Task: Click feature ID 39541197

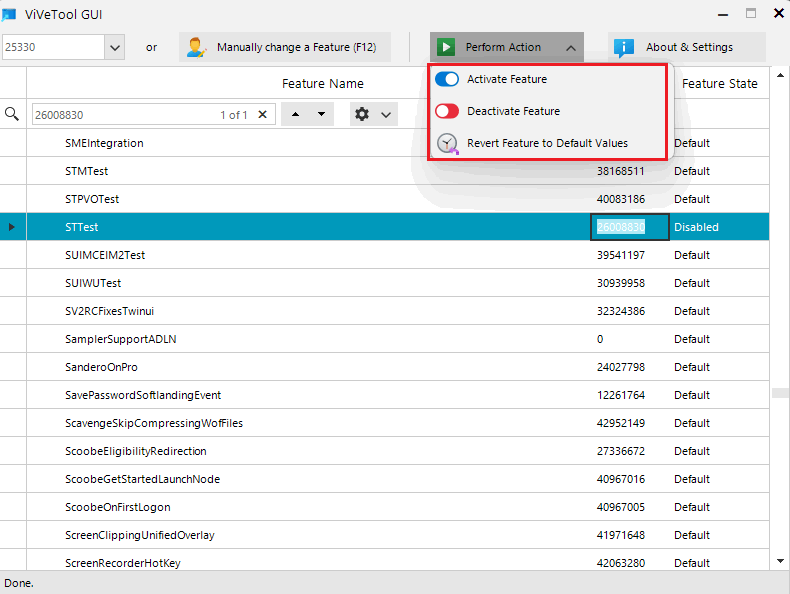Action: coord(621,255)
